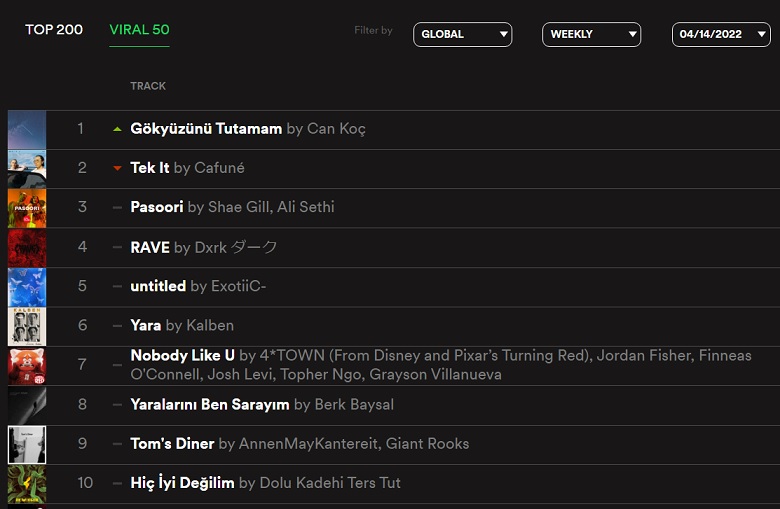Open track Tom's Diner by AnnenMayKantereit
Image resolution: width=780 pixels, height=509 pixels.
(299, 443)
